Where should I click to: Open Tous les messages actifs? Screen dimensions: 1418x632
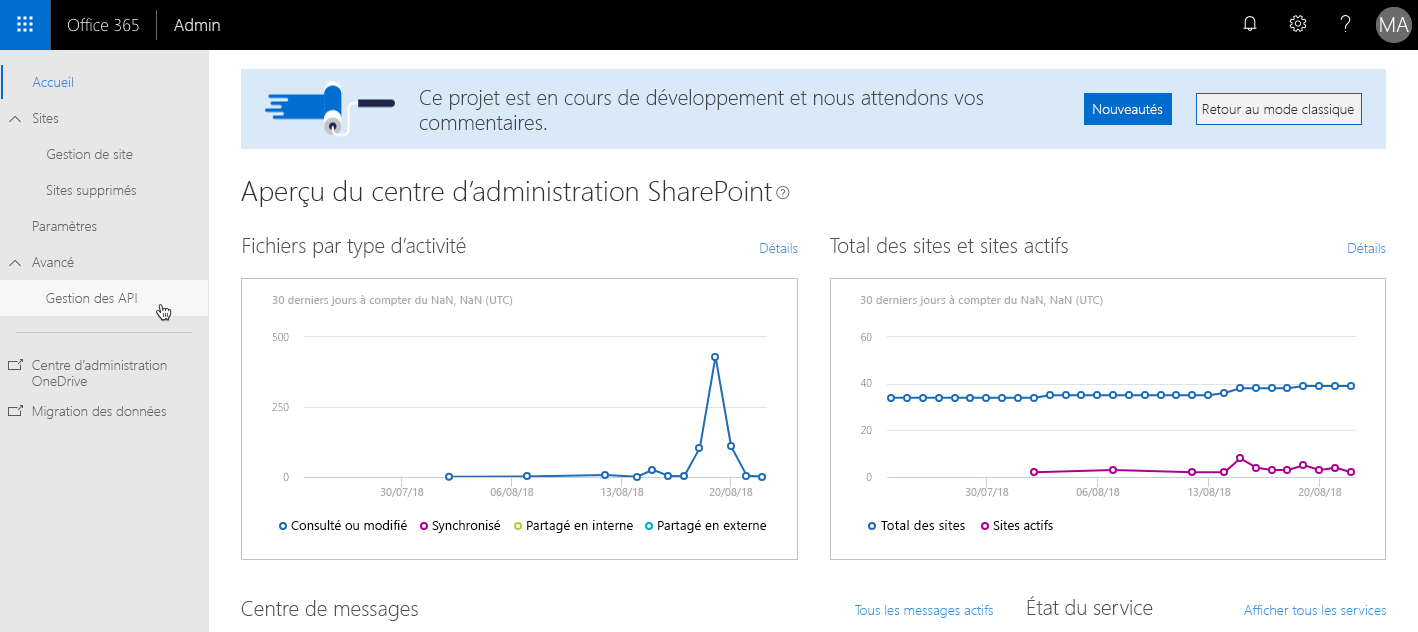click(x=923, y=610)
